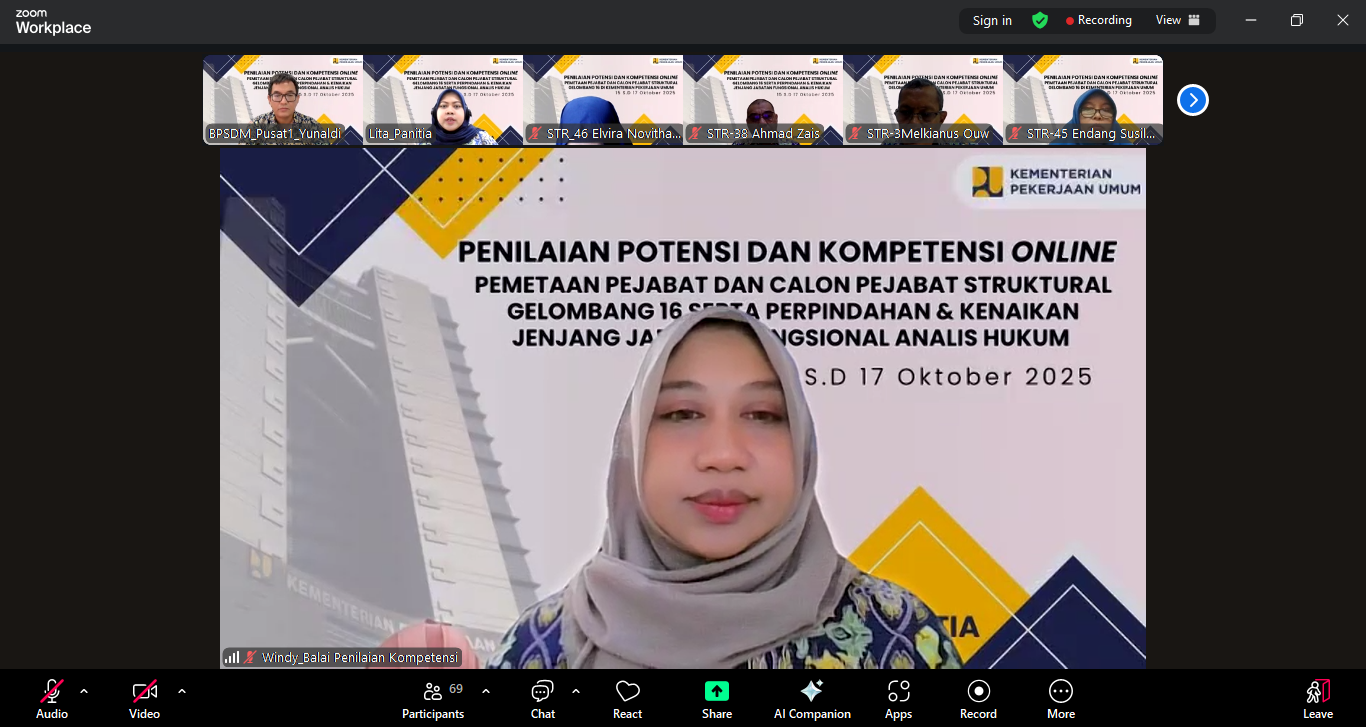Screen dimensions: 1366x727
Task: Expand the Chat options arrow
Action: coord(576,691)
